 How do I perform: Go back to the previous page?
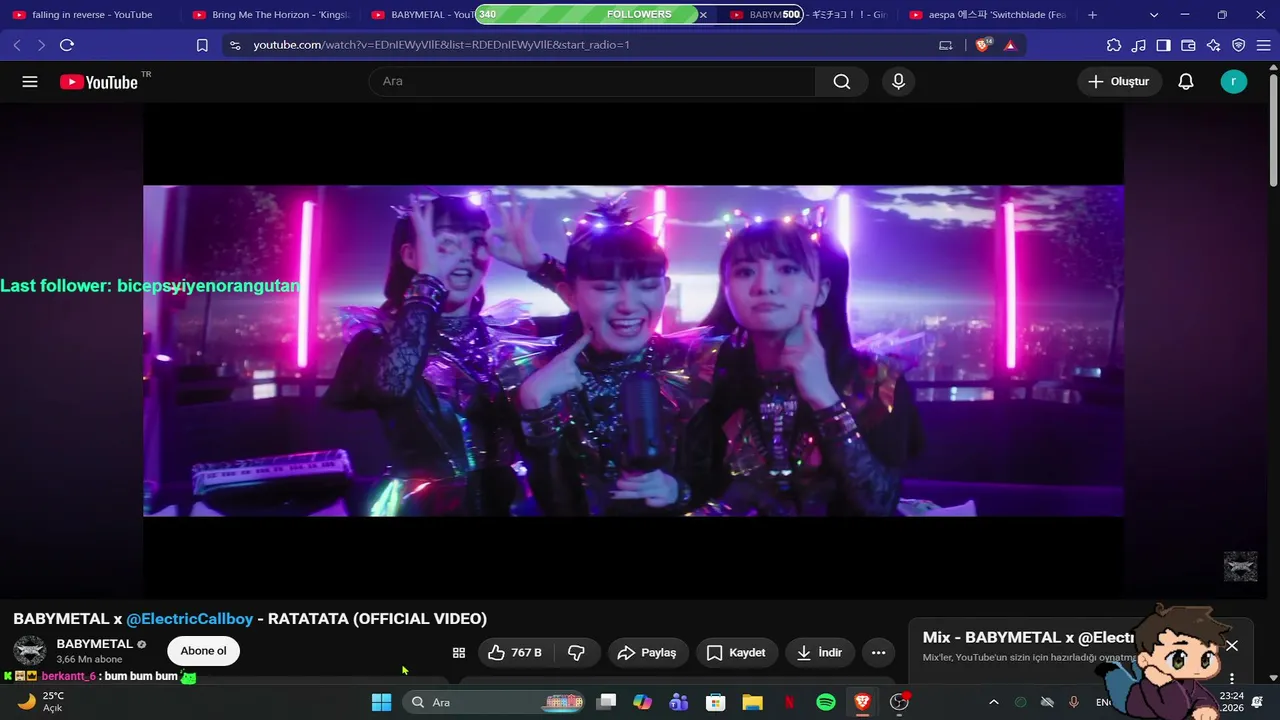(x=17, y=45)
